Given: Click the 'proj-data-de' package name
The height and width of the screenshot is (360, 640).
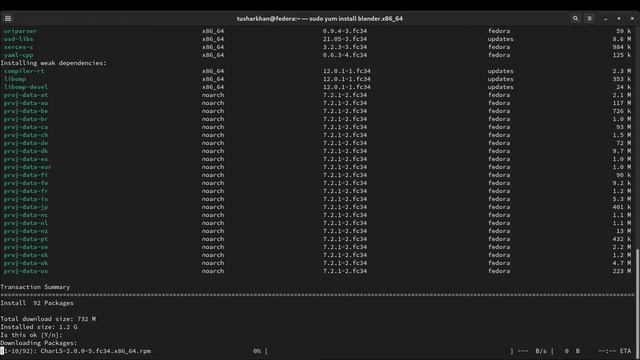Looking at the screenshot, I should pos(26,143).
